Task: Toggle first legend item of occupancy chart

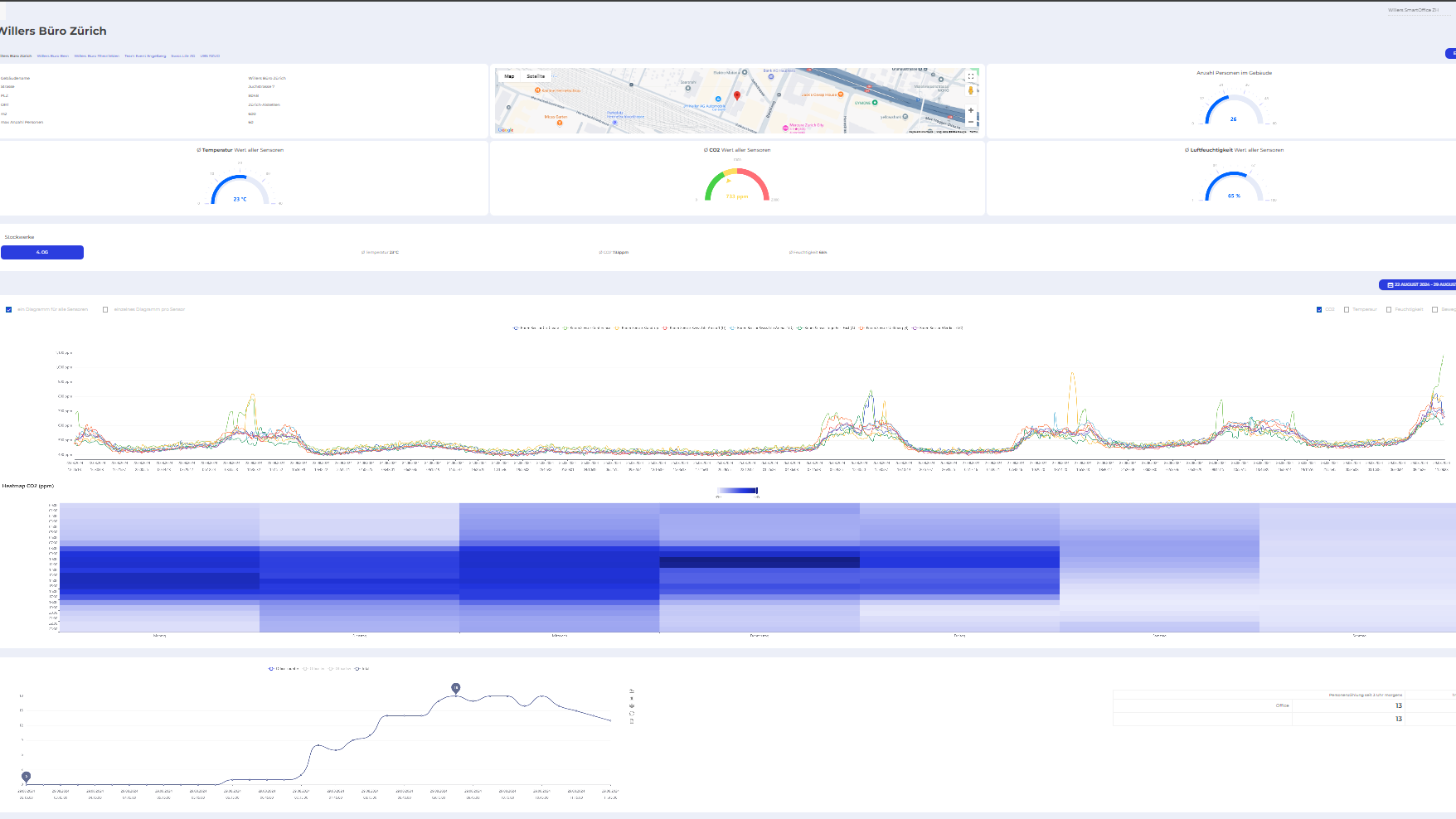Action: click(x=283, y=668)
